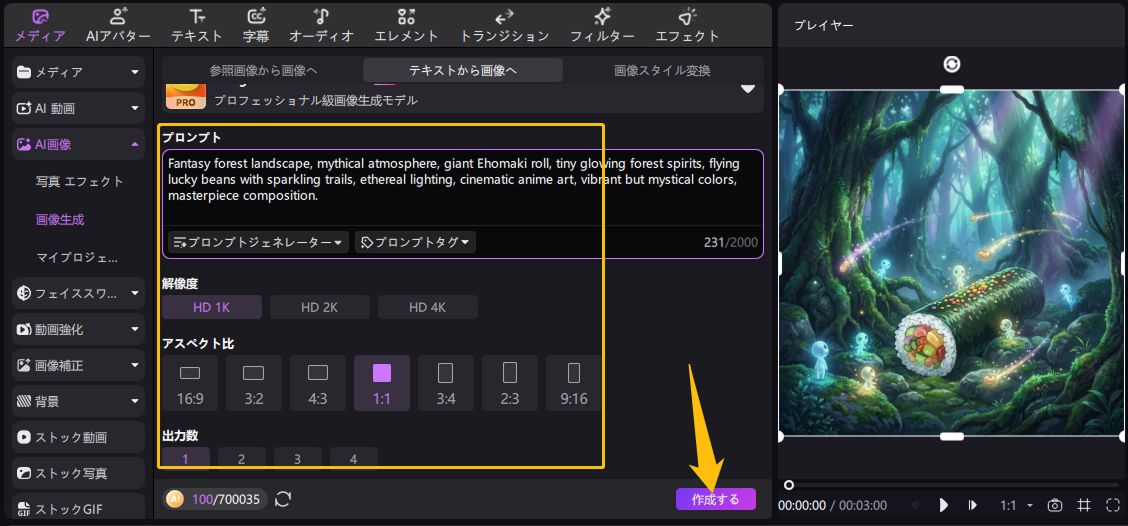Click the credits refresh icon

click(x=283, y=499)
